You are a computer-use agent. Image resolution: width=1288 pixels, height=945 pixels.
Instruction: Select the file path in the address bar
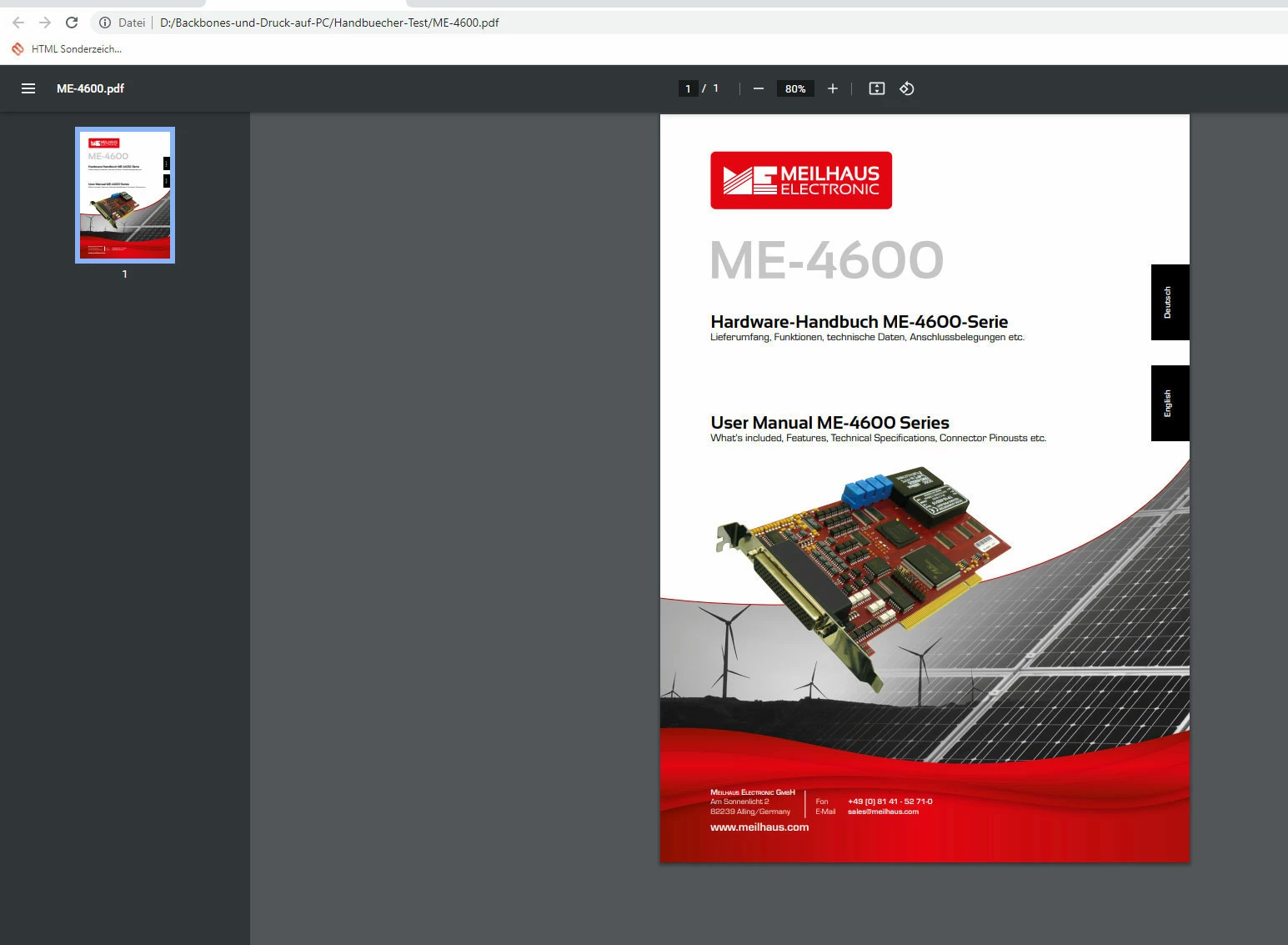tap(329, 23)
